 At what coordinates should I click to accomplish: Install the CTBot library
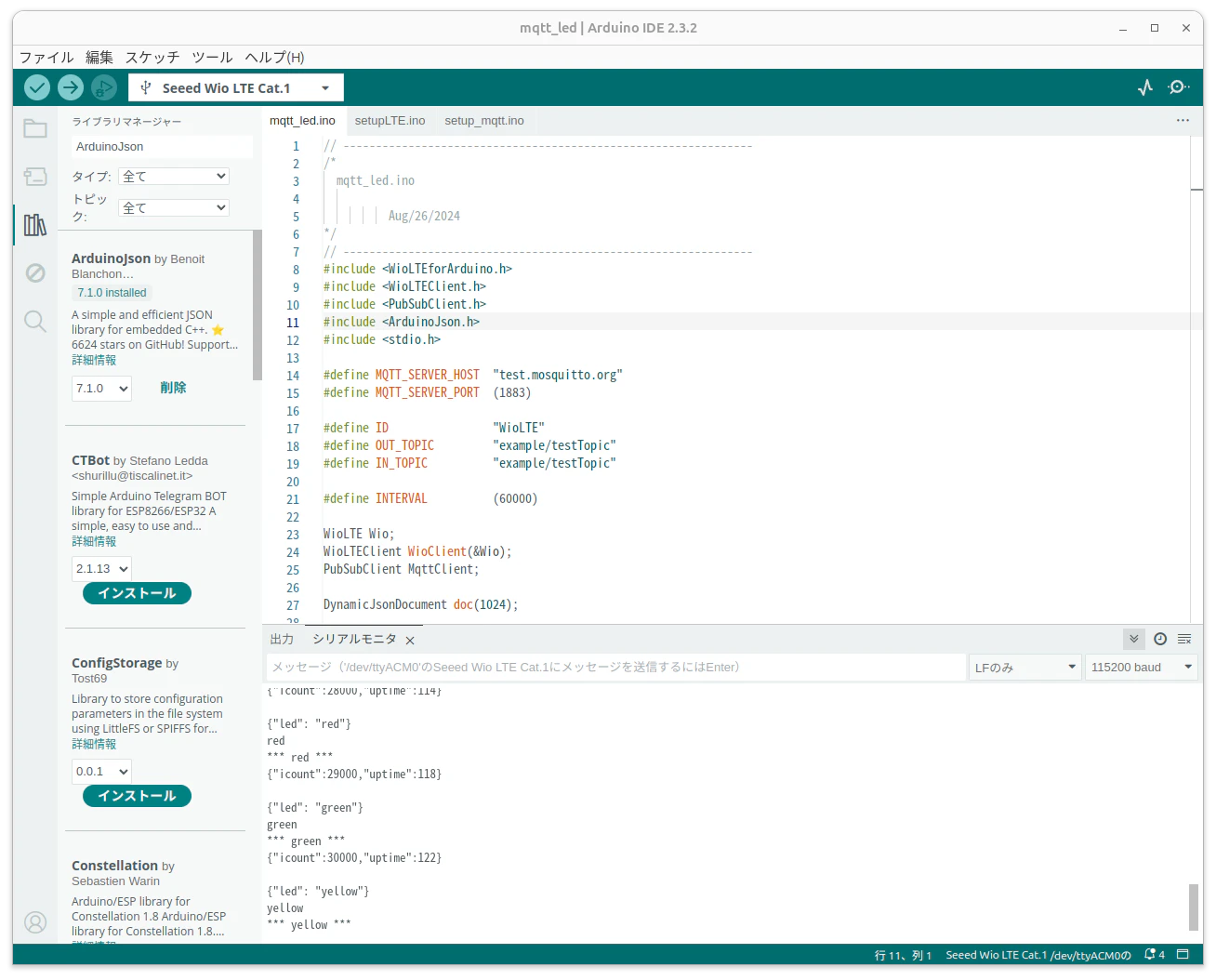coord(137,593)
